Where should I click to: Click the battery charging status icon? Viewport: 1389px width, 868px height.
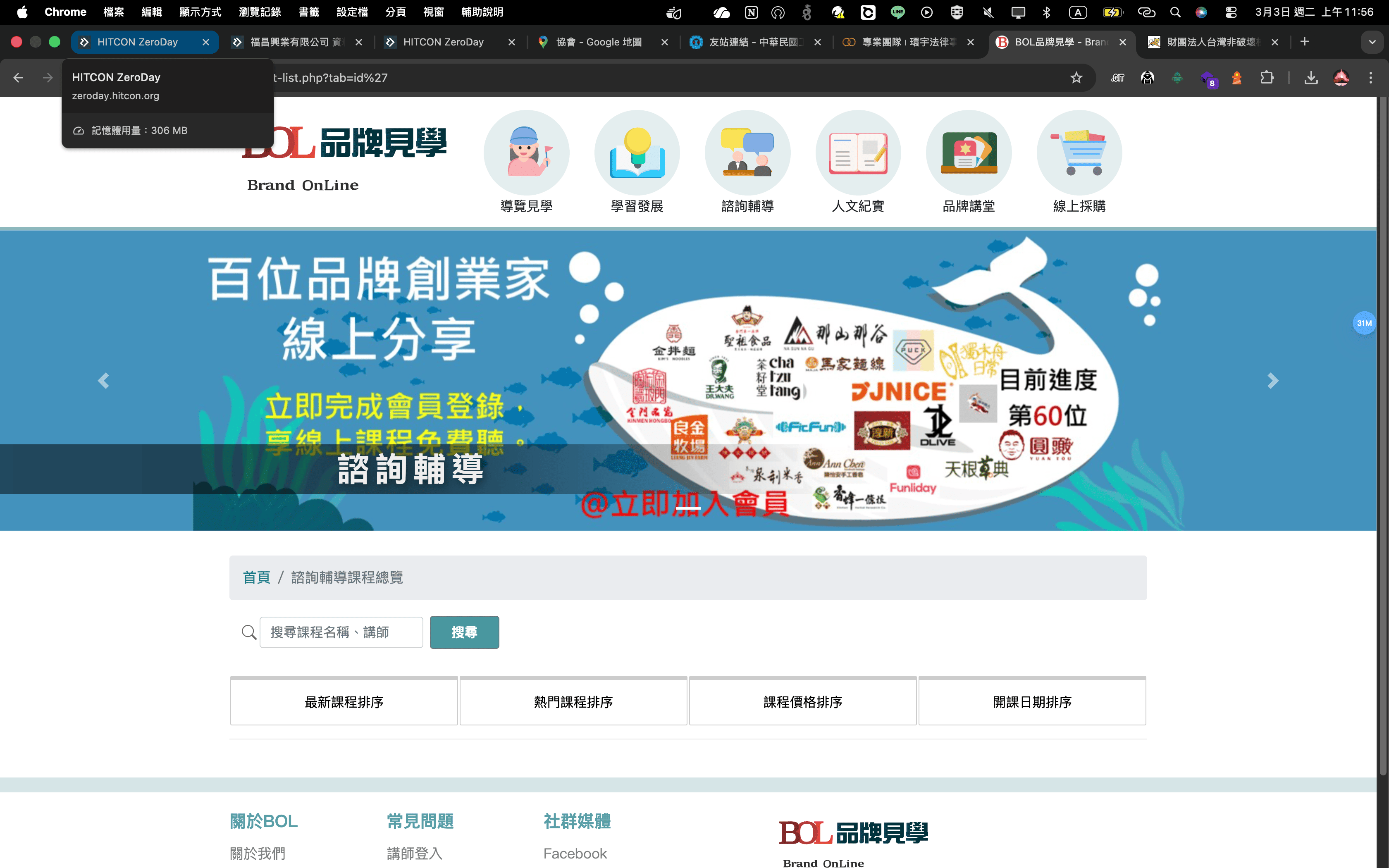(1112, 12)
